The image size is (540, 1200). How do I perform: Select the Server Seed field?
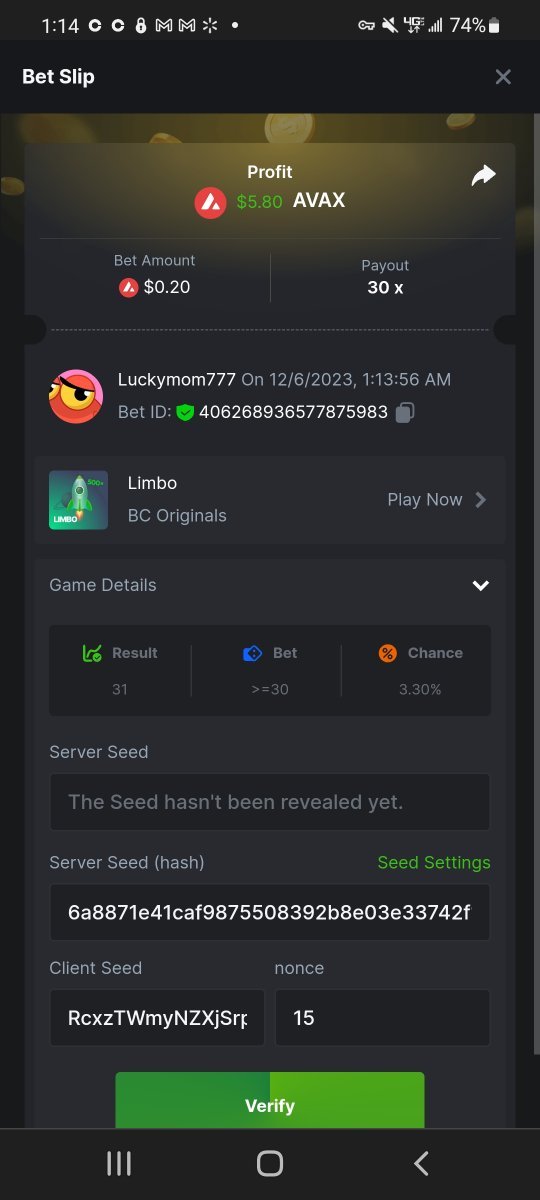point(270,802)
